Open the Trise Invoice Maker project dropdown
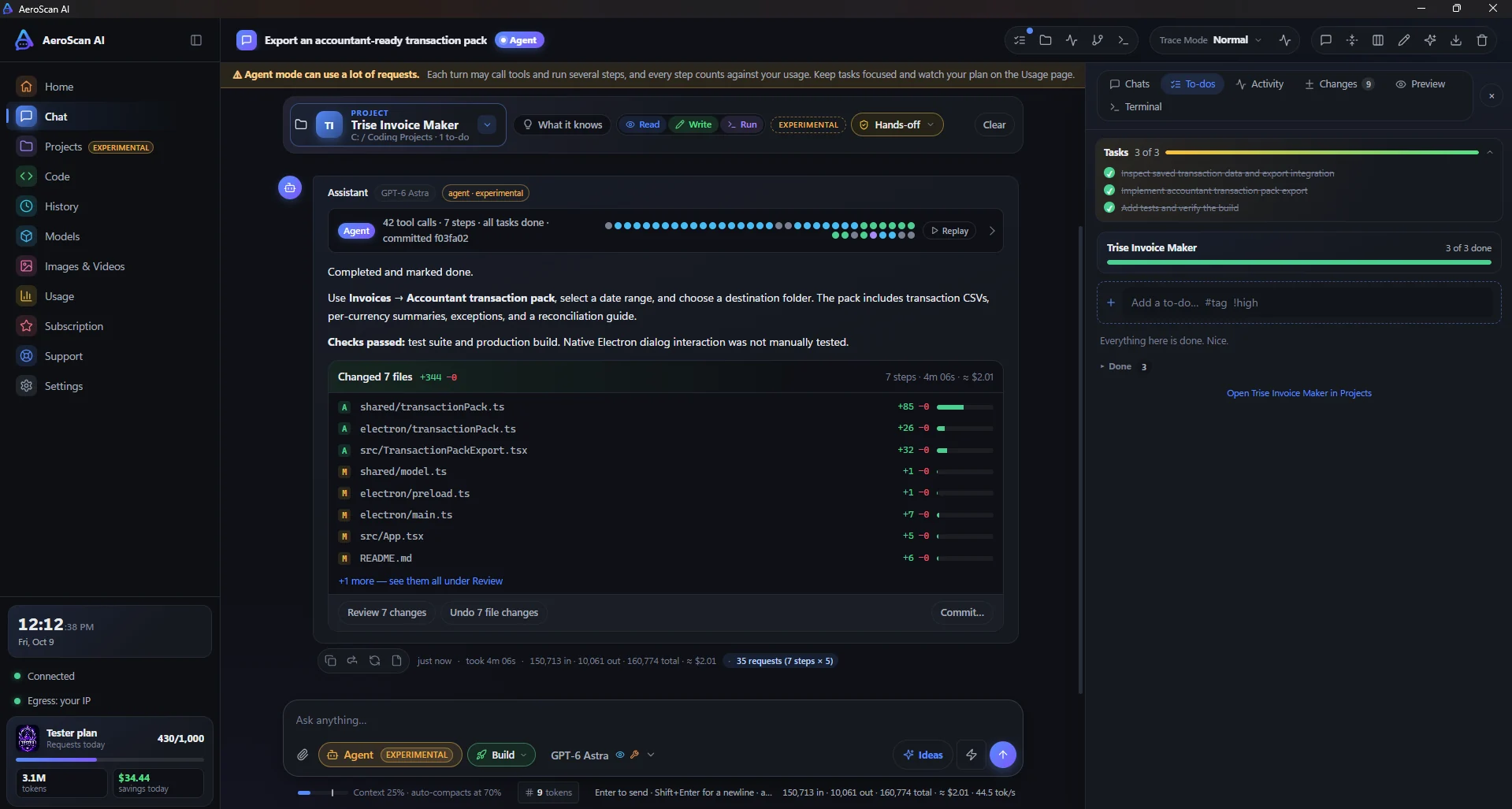This screenshot has width=1512, height=809. pos(487,124)
